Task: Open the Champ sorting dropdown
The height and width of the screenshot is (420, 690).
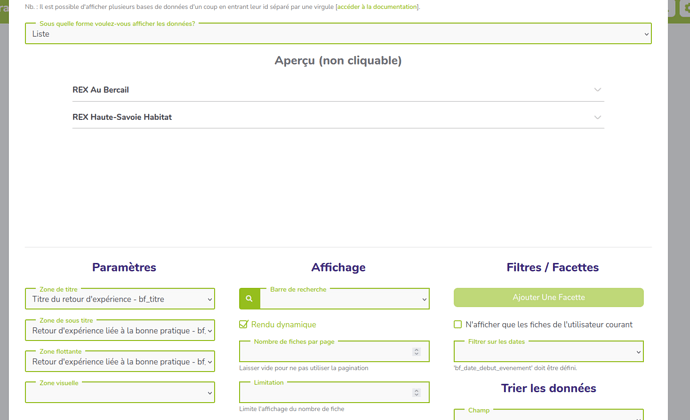Action: 548,414
